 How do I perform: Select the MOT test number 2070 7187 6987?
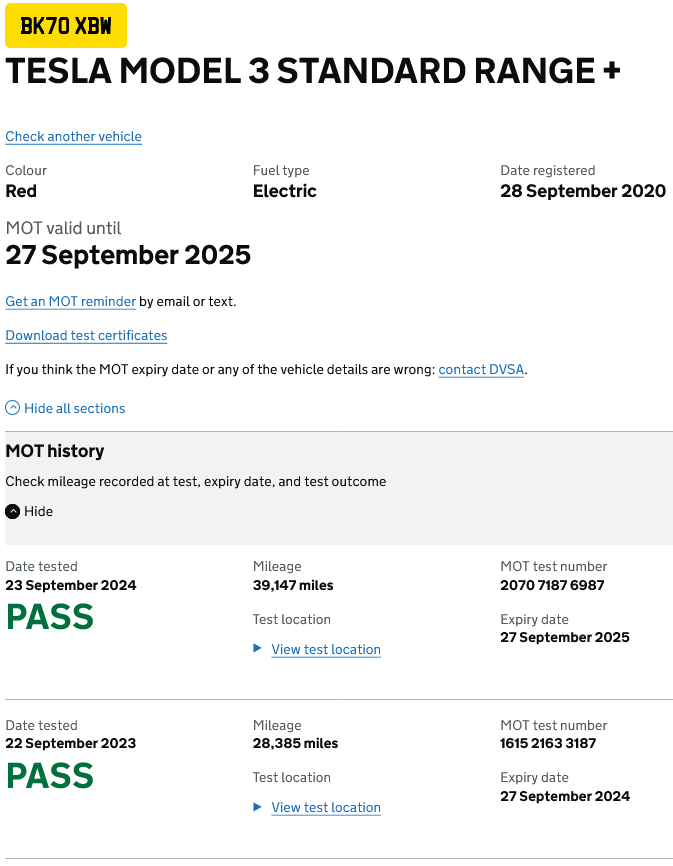point(552,585)
